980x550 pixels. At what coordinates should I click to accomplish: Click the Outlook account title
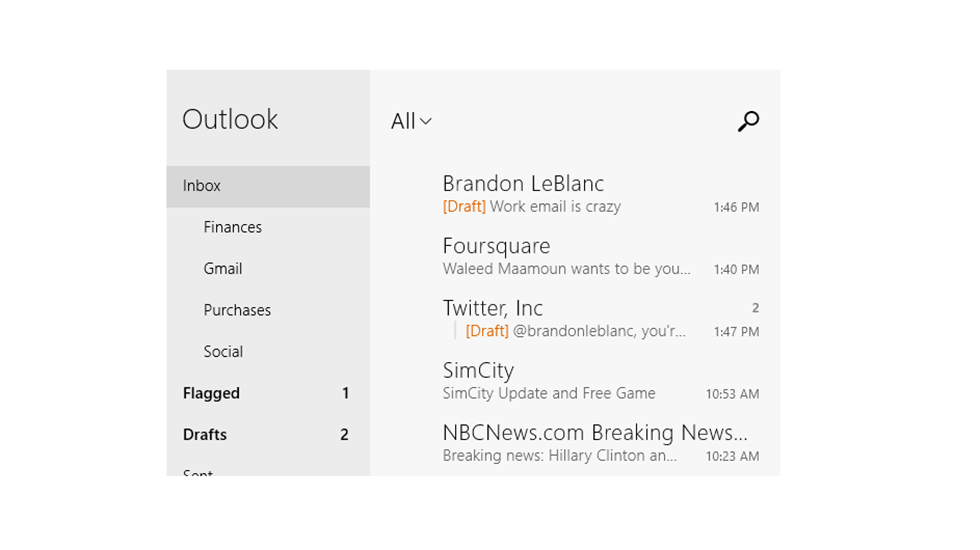pos(230,119)
